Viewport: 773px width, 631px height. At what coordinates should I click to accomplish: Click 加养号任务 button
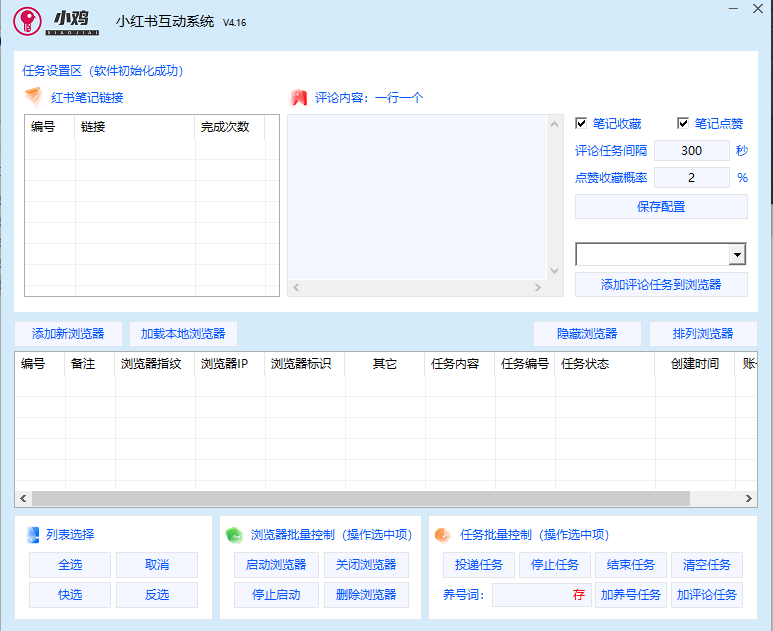click(631, 595)
